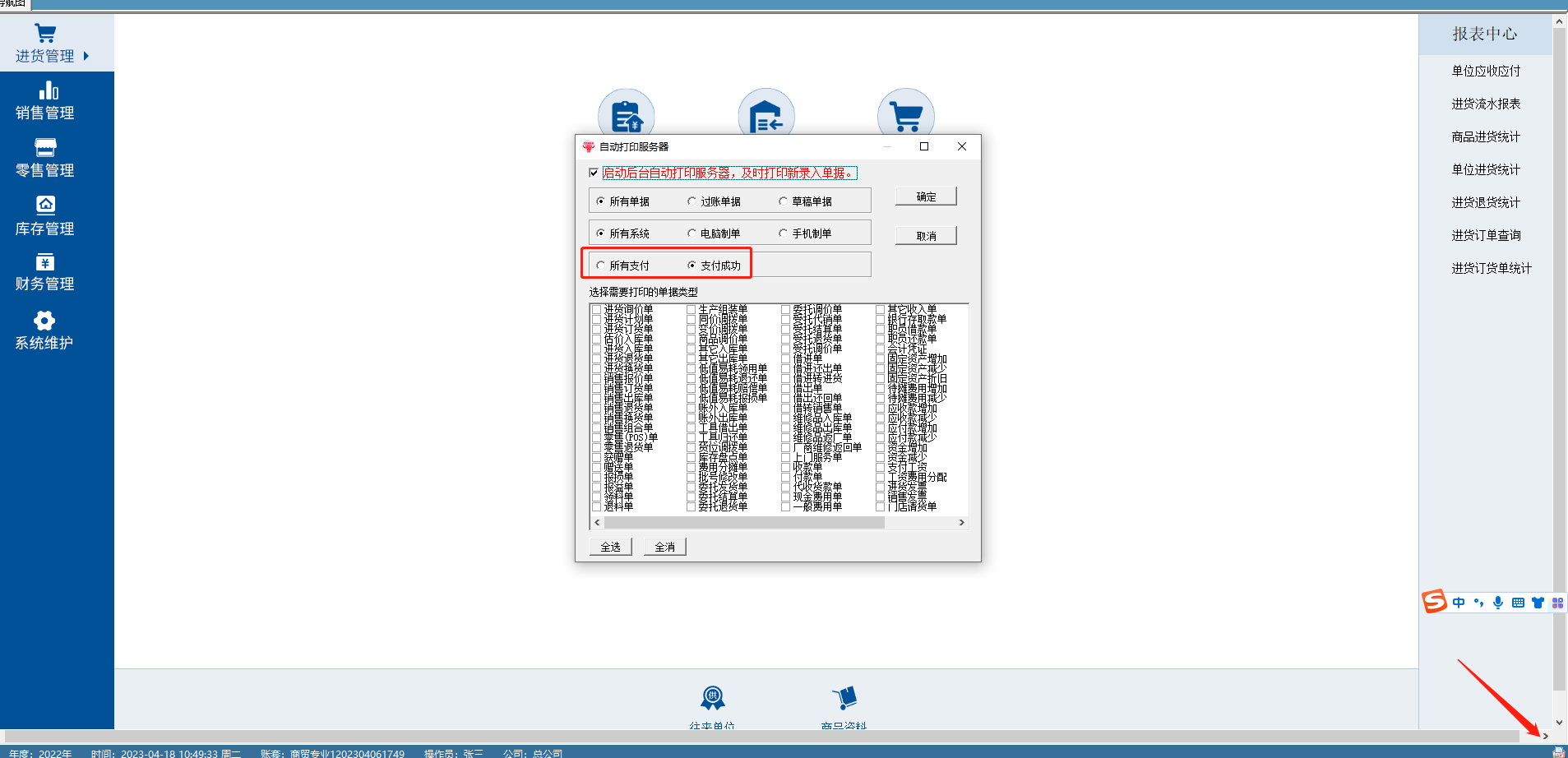Screen dimensions: 1568x758
Task: Open 进货订货单统计 report
Action: coord(1492,268)
